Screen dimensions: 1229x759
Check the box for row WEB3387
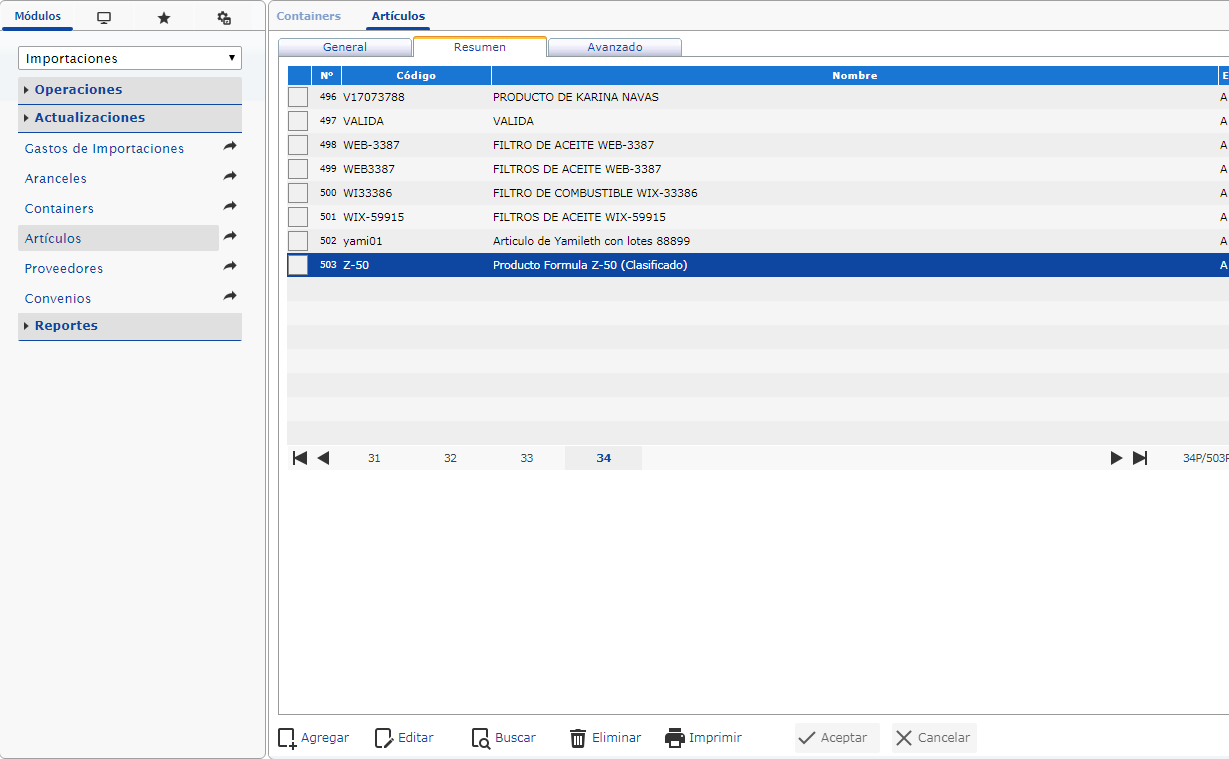tap(298, 169)
